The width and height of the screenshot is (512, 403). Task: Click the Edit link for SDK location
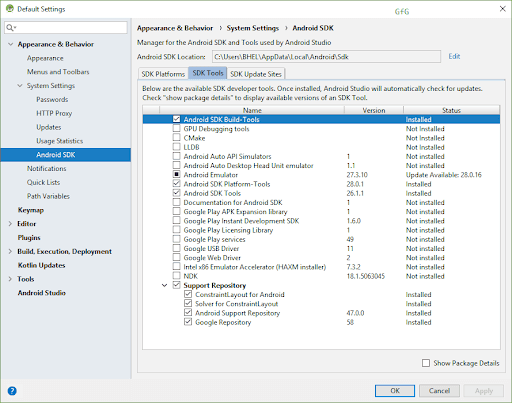(x=454, y=56)
